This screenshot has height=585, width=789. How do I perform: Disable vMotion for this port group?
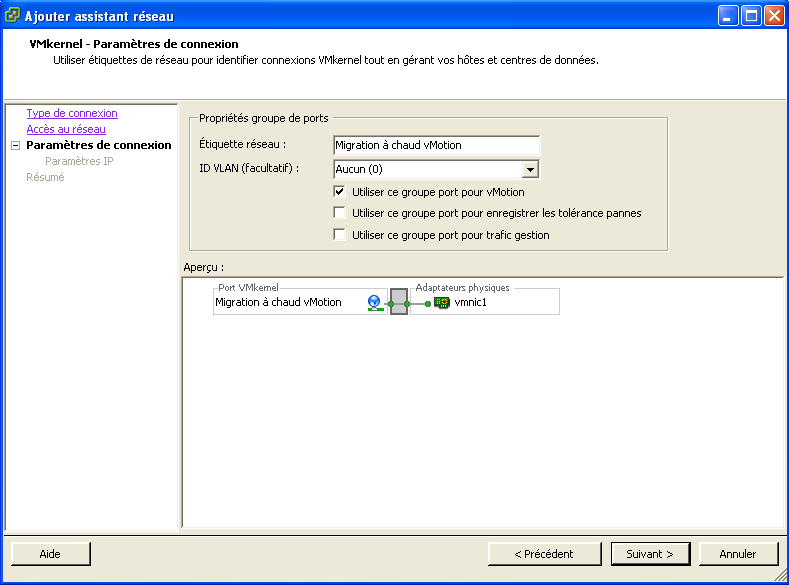coord(340,192)
